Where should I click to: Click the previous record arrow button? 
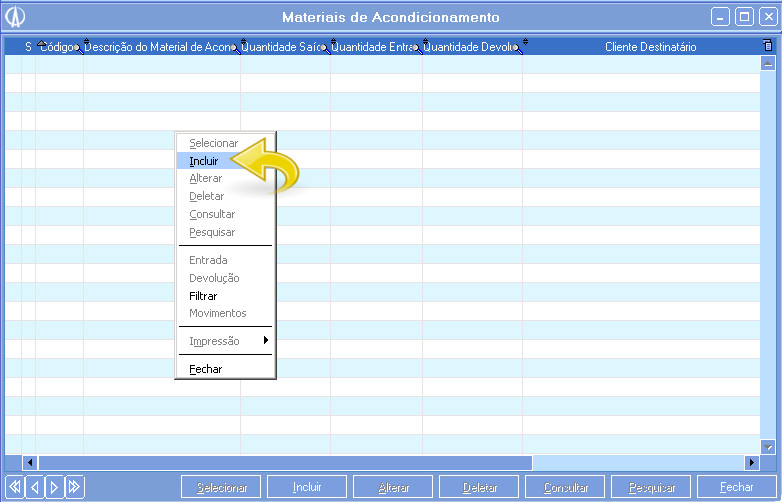coord(35,487)
